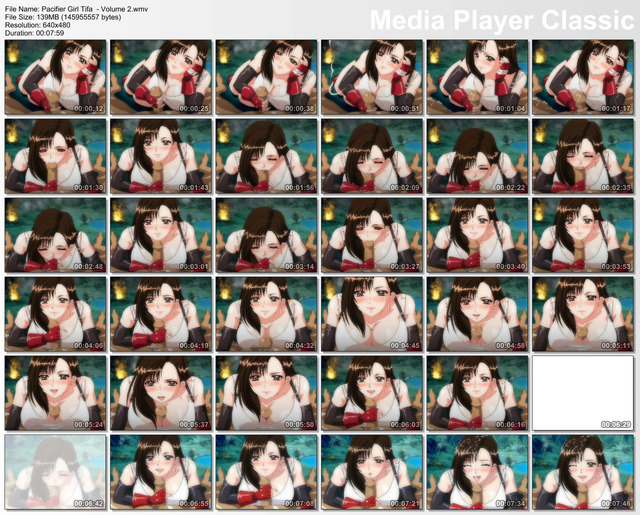Choose the thumbnail at 00:04:45
The width and height of the screenshot is (640, 515).
click(372, 314)
